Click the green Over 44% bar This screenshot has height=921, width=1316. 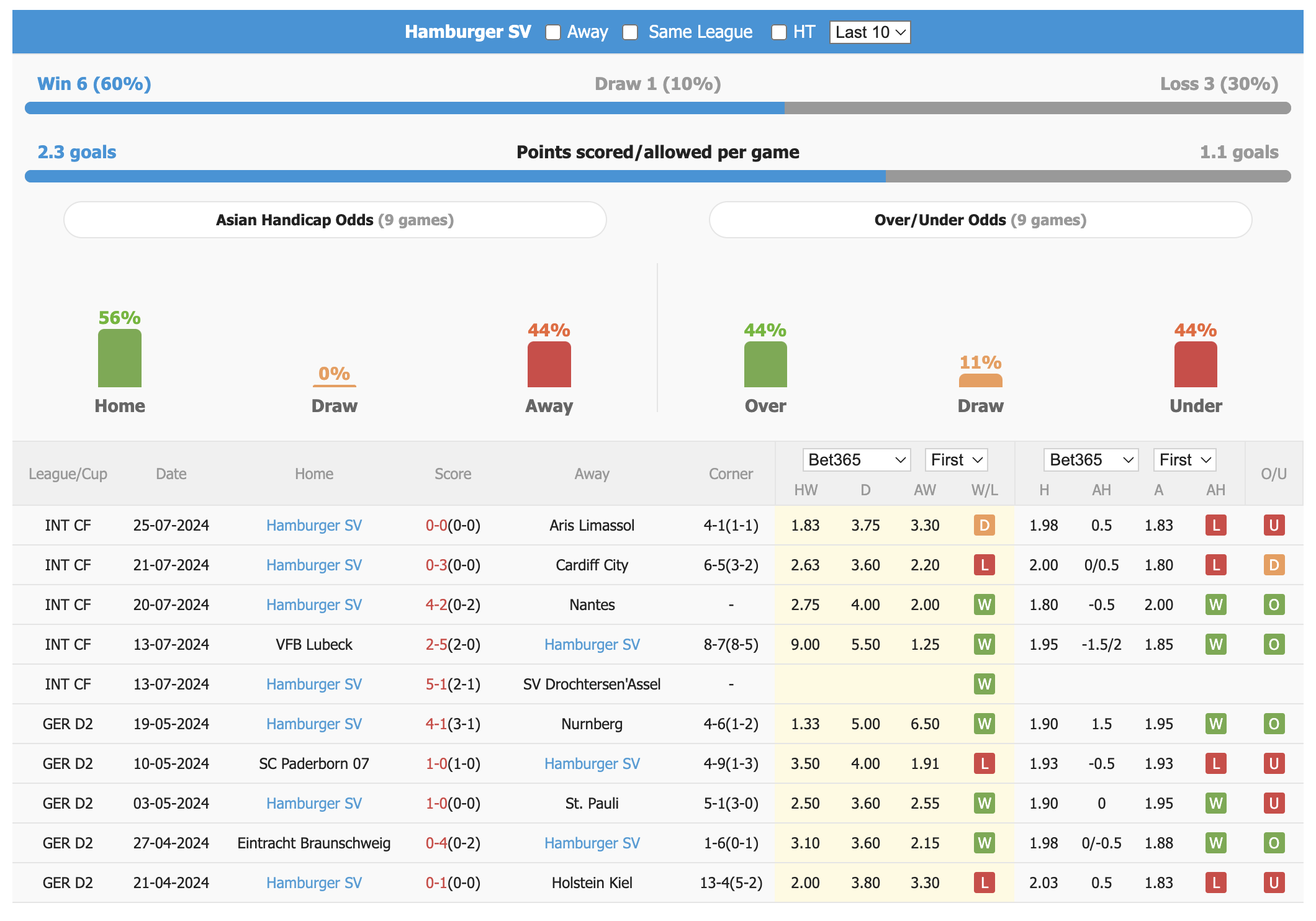point(765,364)
